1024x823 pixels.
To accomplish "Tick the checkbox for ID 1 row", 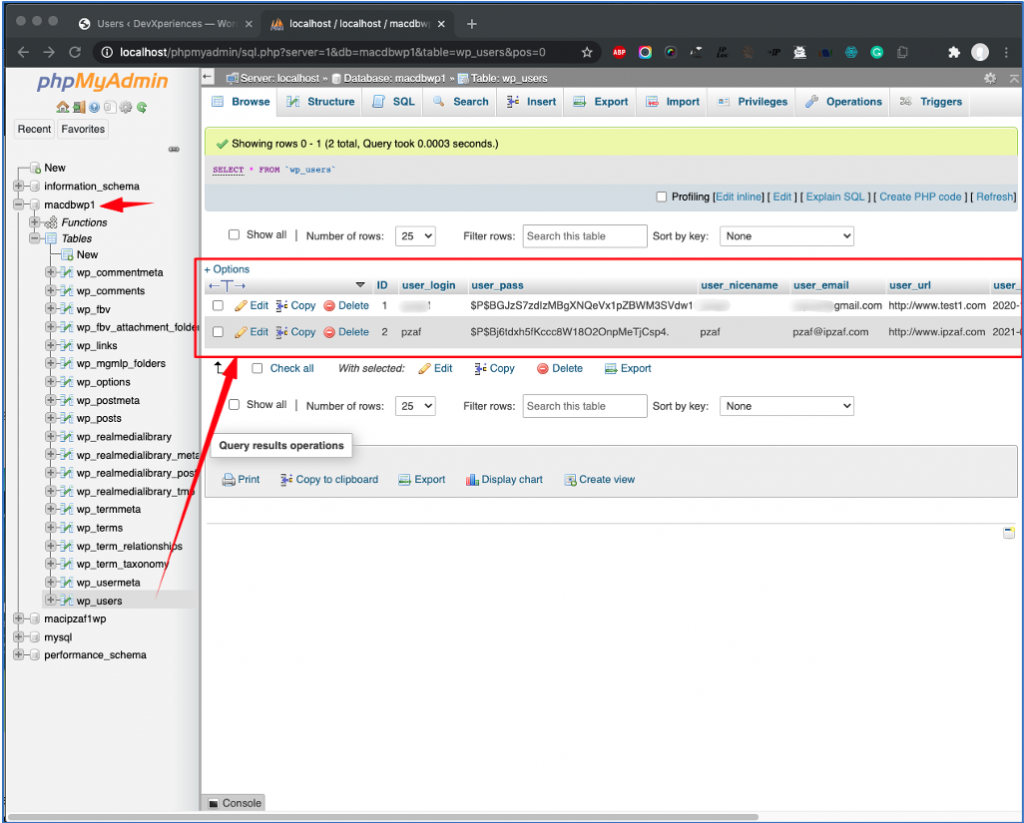I will tap(218, 305).
